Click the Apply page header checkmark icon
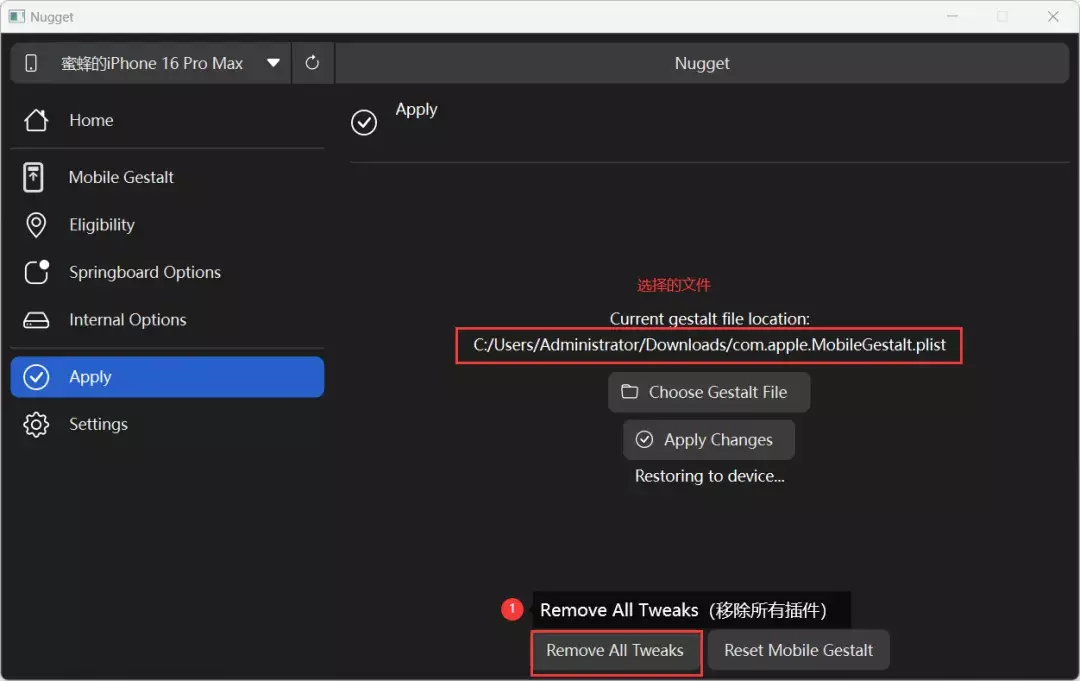 [x=364, y=123]
